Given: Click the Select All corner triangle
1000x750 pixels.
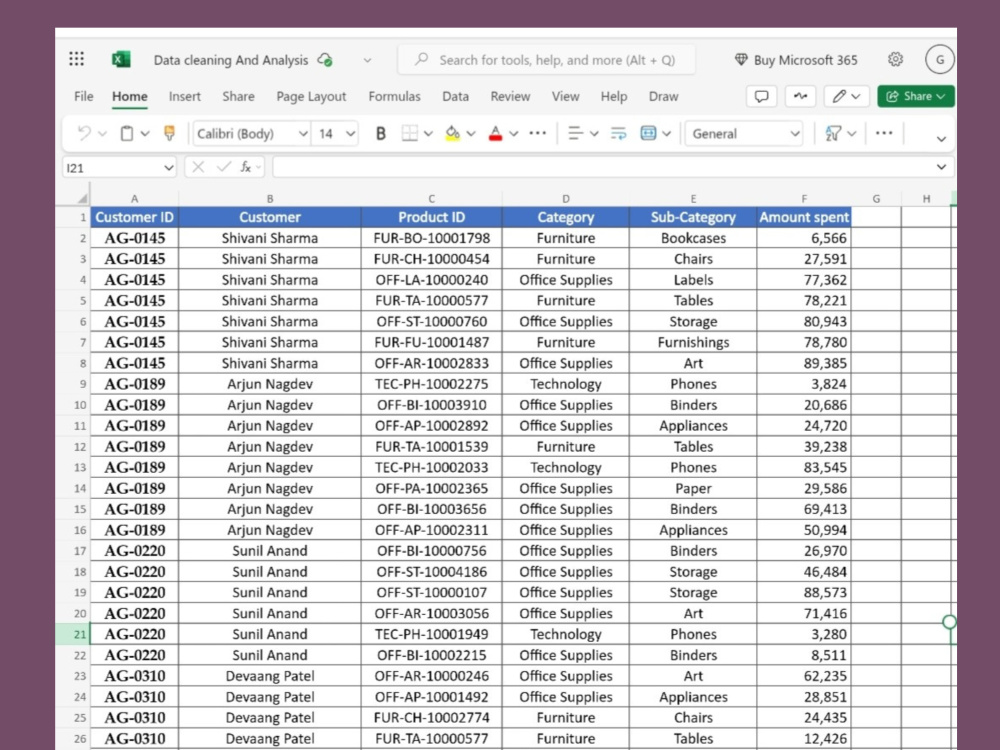Looking at the screenshot, I should click(x=82, y=198).
